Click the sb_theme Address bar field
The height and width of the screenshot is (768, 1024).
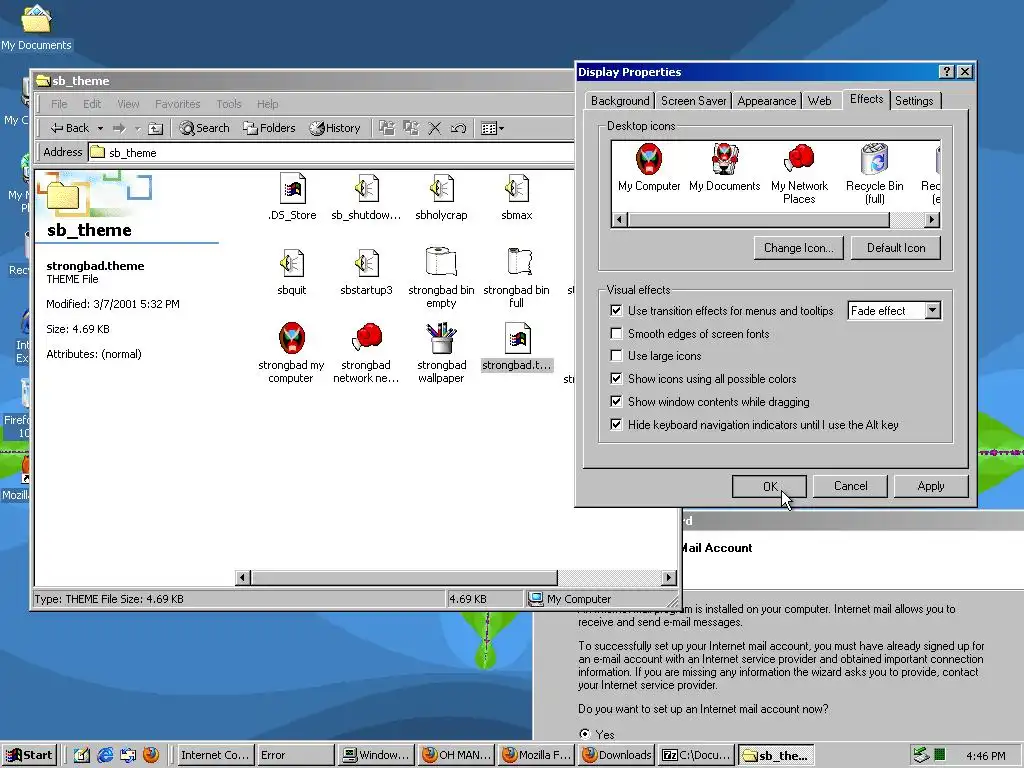pyautogui.click(x=331, y=153)
